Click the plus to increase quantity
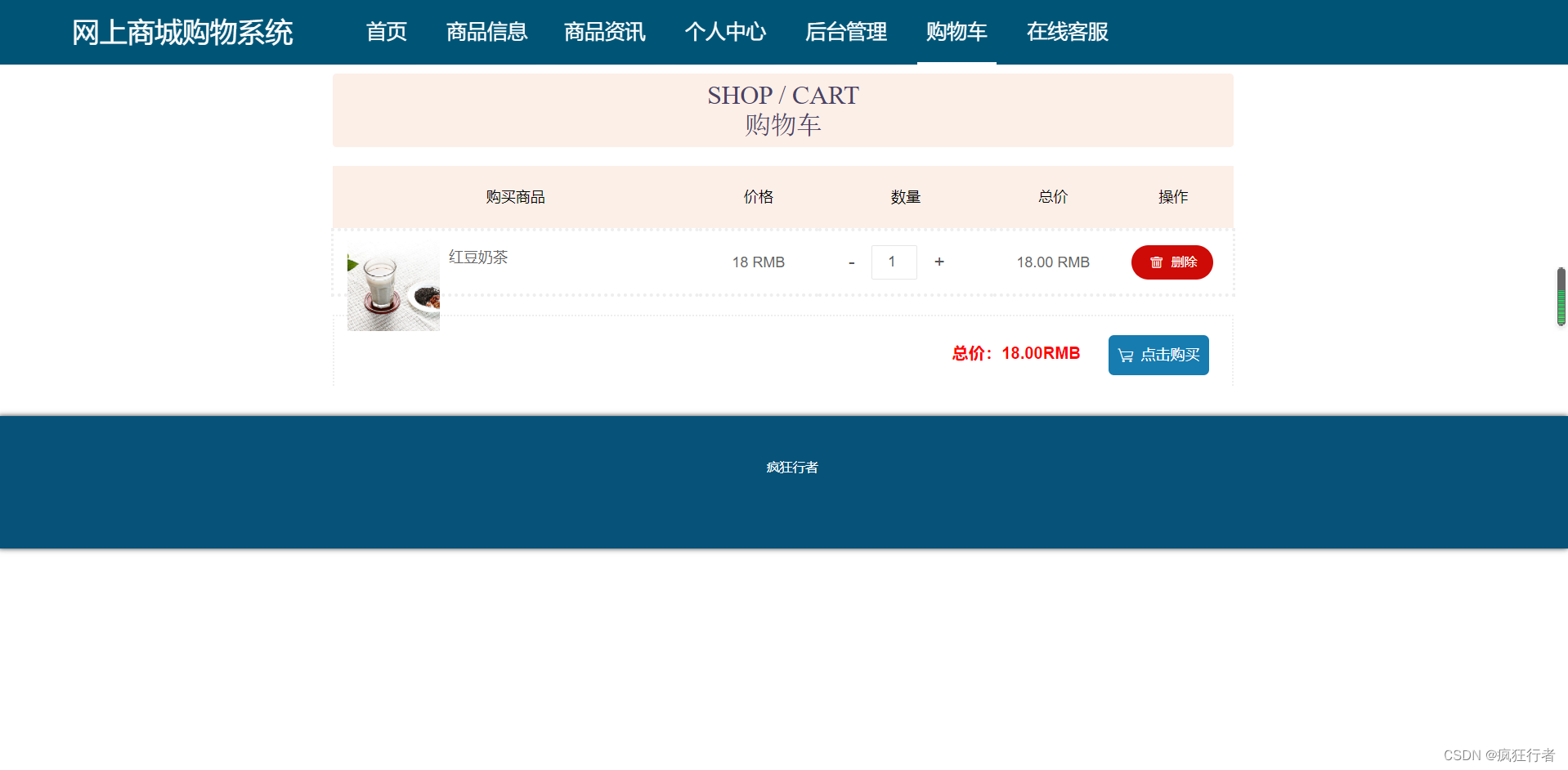Screen dimensions: 1568x770 coord(939,262)
